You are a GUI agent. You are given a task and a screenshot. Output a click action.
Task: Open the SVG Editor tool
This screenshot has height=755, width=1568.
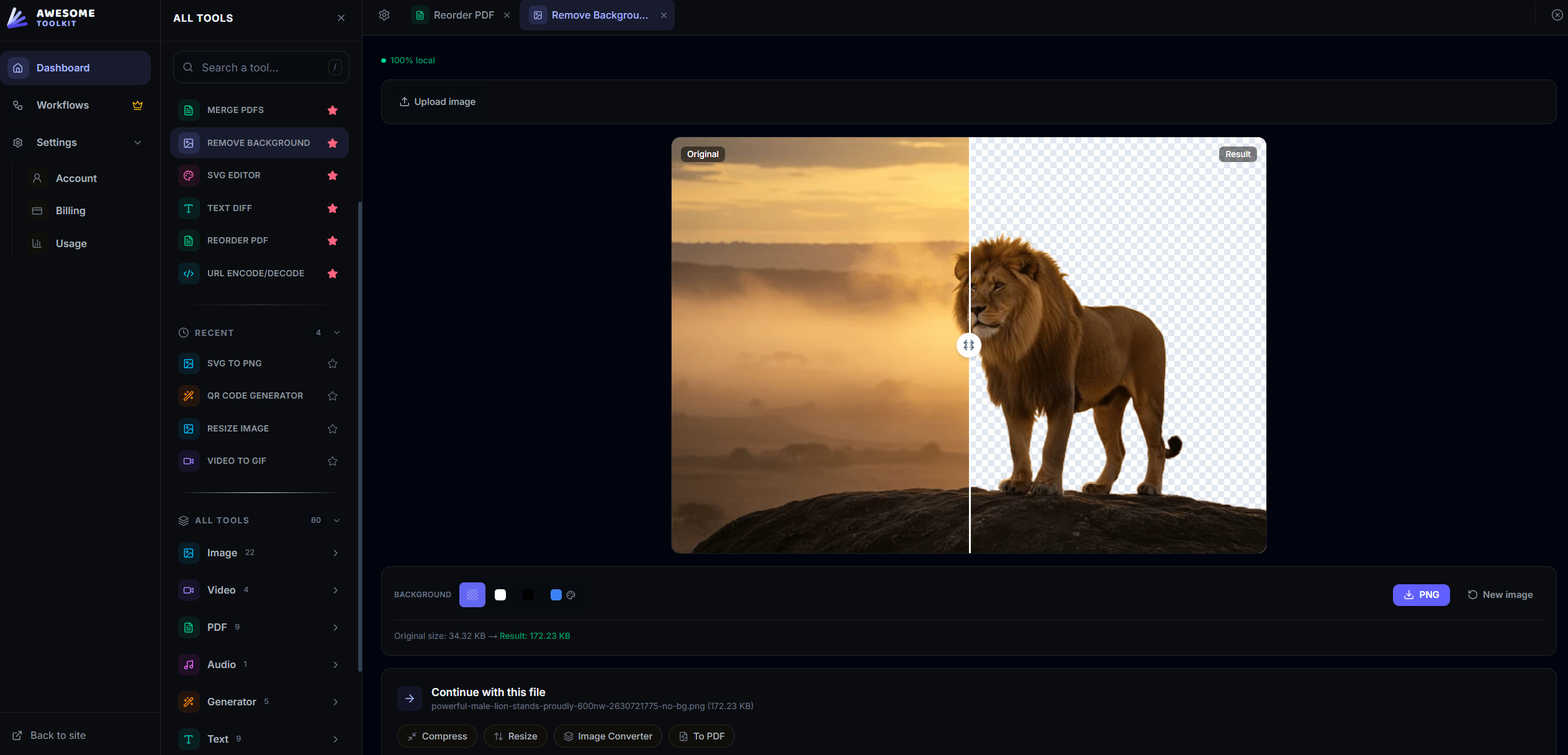233,176
